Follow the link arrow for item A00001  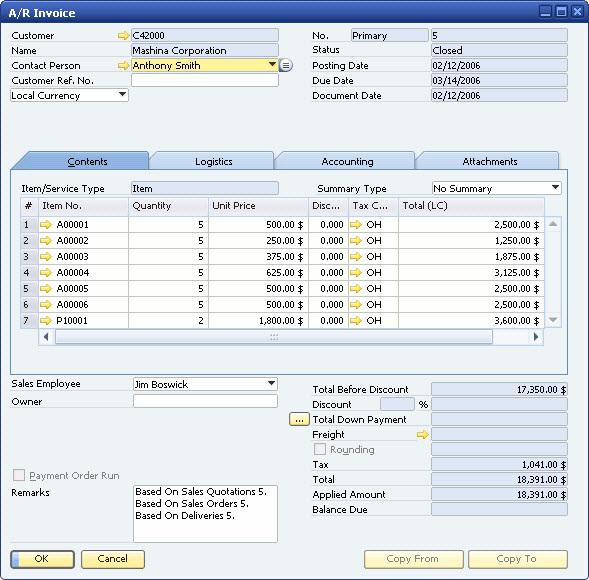46,225
